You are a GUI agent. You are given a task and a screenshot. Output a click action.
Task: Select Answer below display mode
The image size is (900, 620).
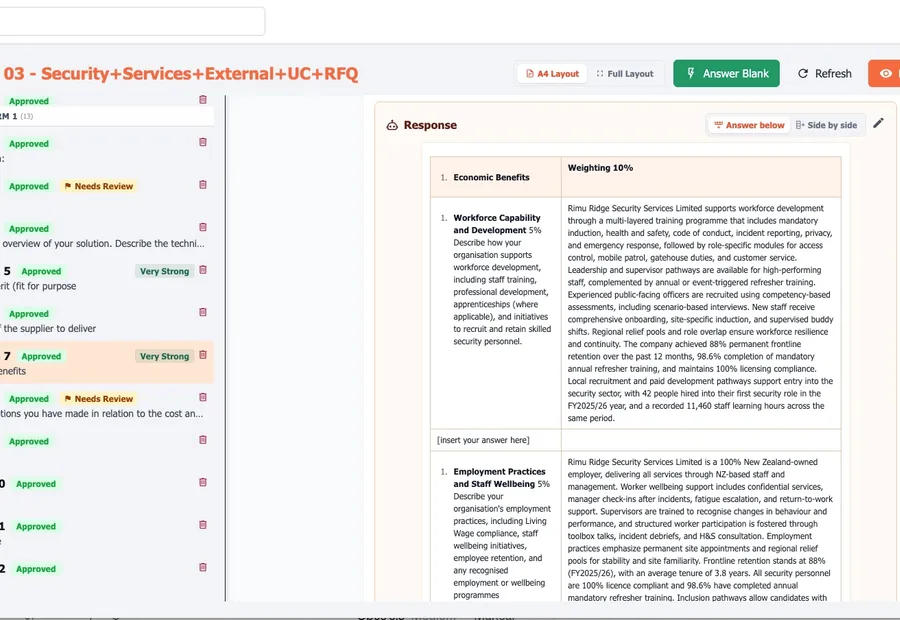749,125
